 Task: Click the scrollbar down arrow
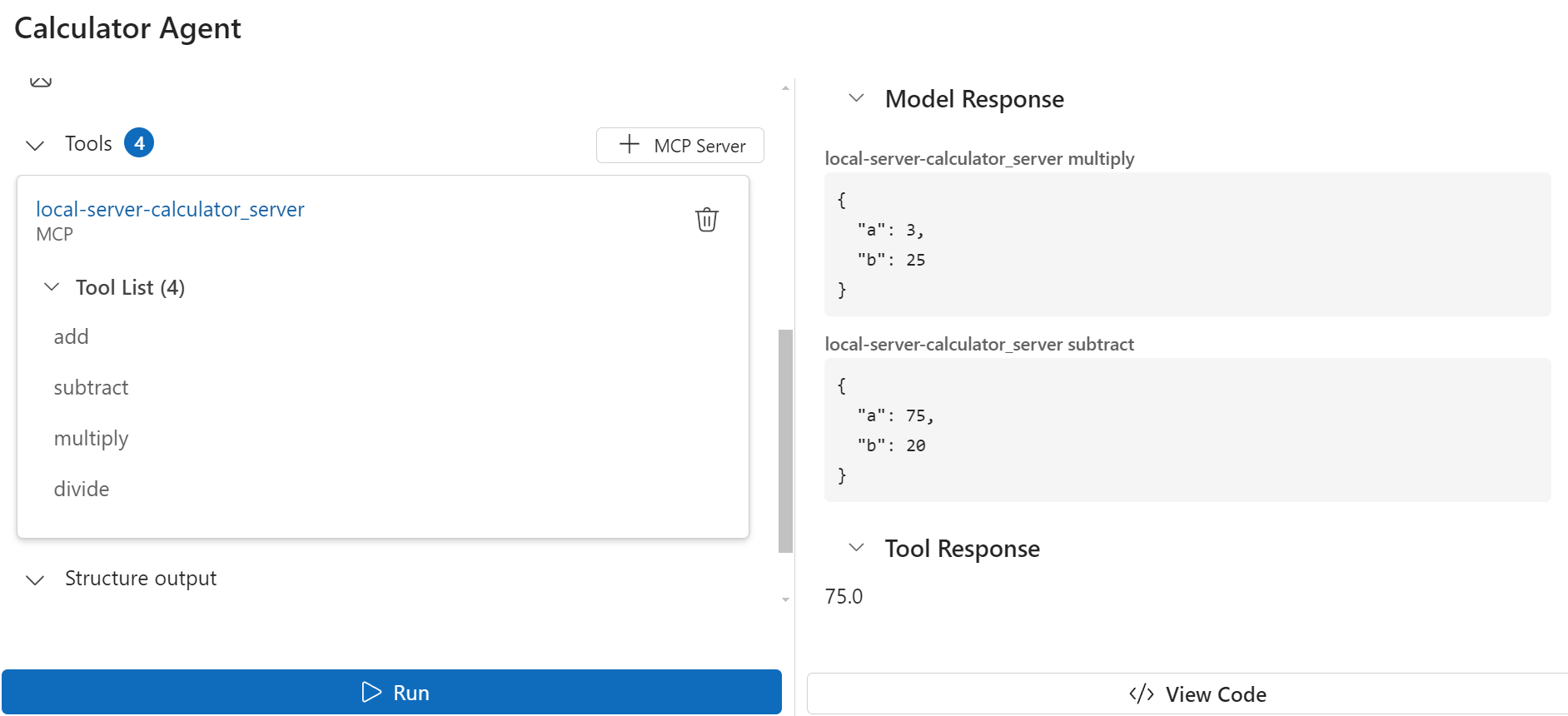coord(785,599)
